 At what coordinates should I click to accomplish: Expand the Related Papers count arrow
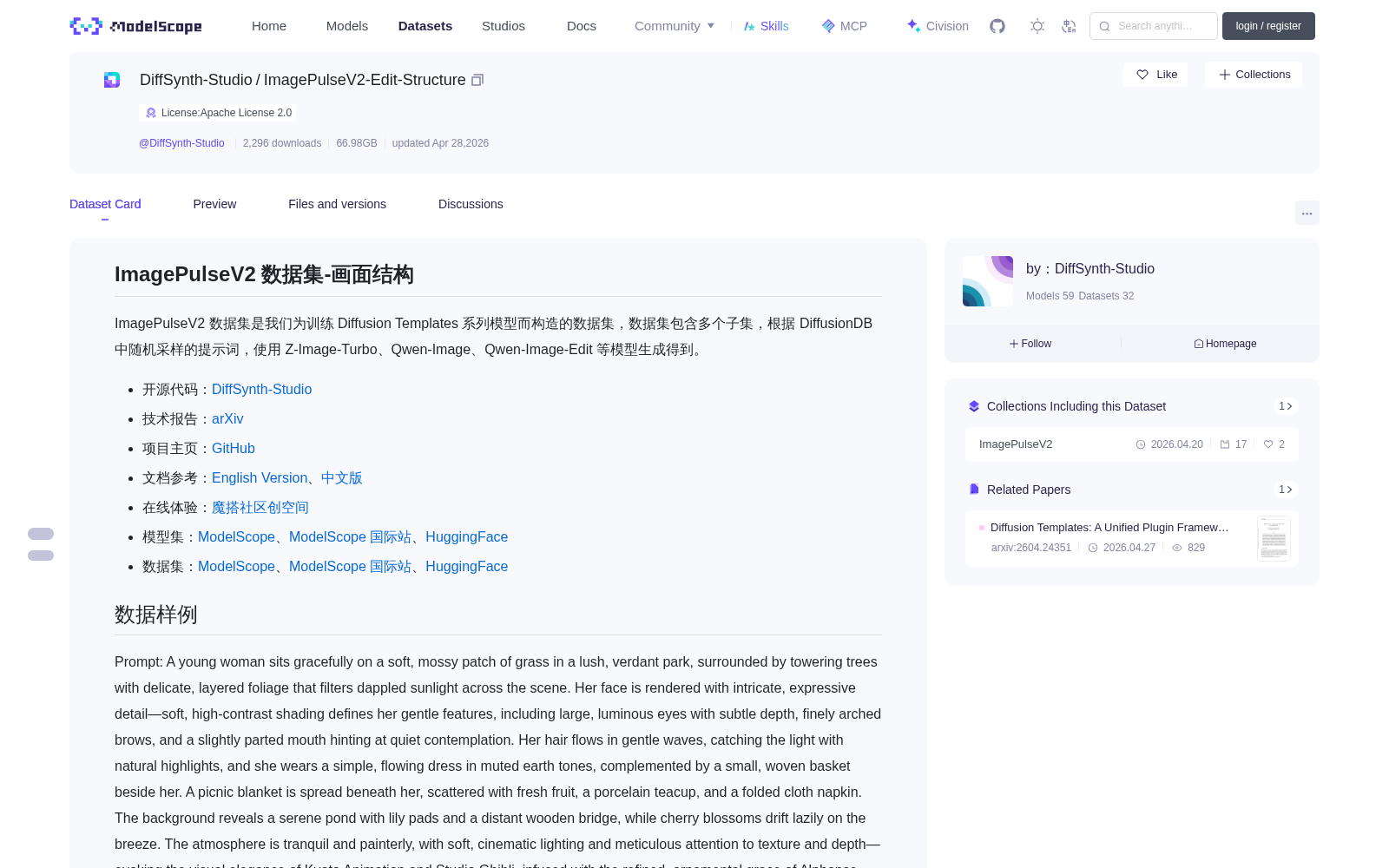click(x=1286, y=490)
